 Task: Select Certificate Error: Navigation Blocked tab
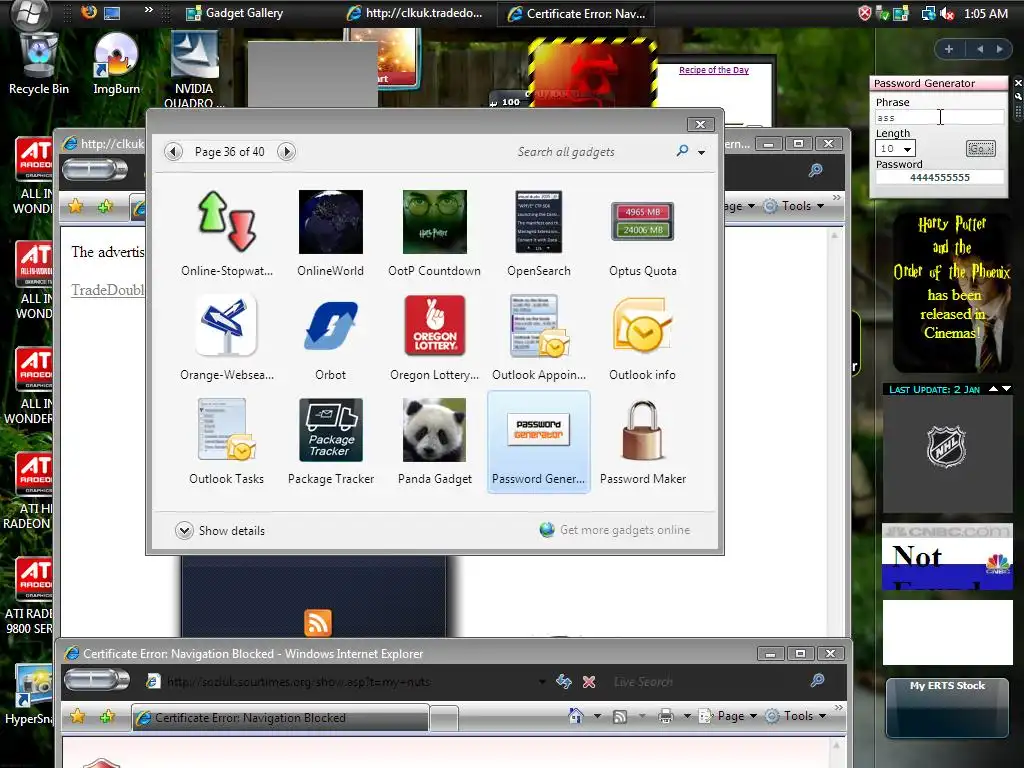pyautogui.click(x=280, y=717)
